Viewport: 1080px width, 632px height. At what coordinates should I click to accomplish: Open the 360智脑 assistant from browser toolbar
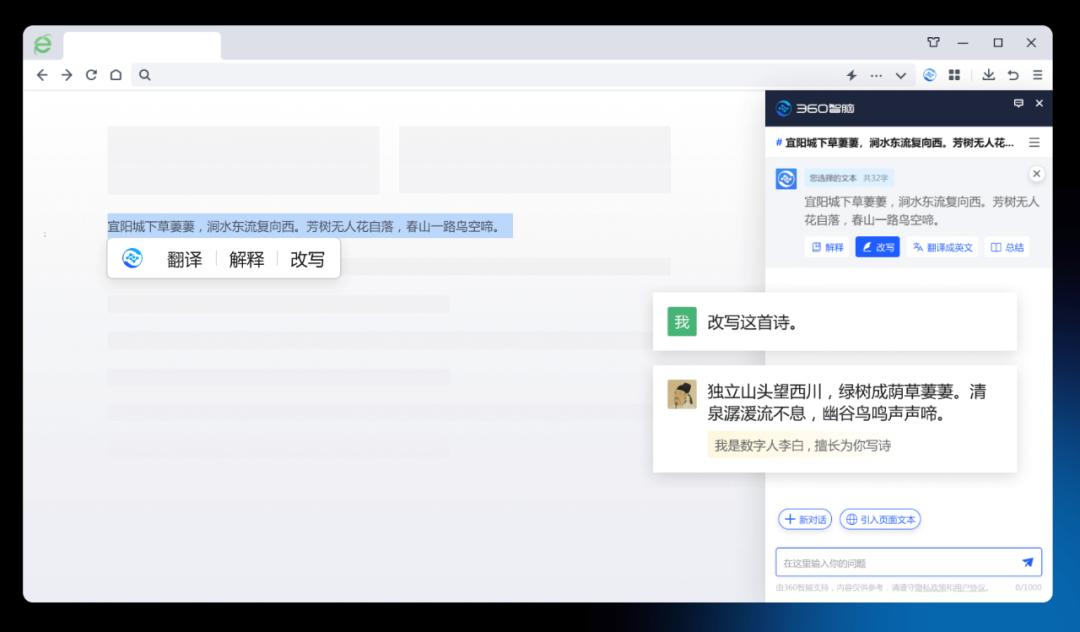(x=929, y=75)
